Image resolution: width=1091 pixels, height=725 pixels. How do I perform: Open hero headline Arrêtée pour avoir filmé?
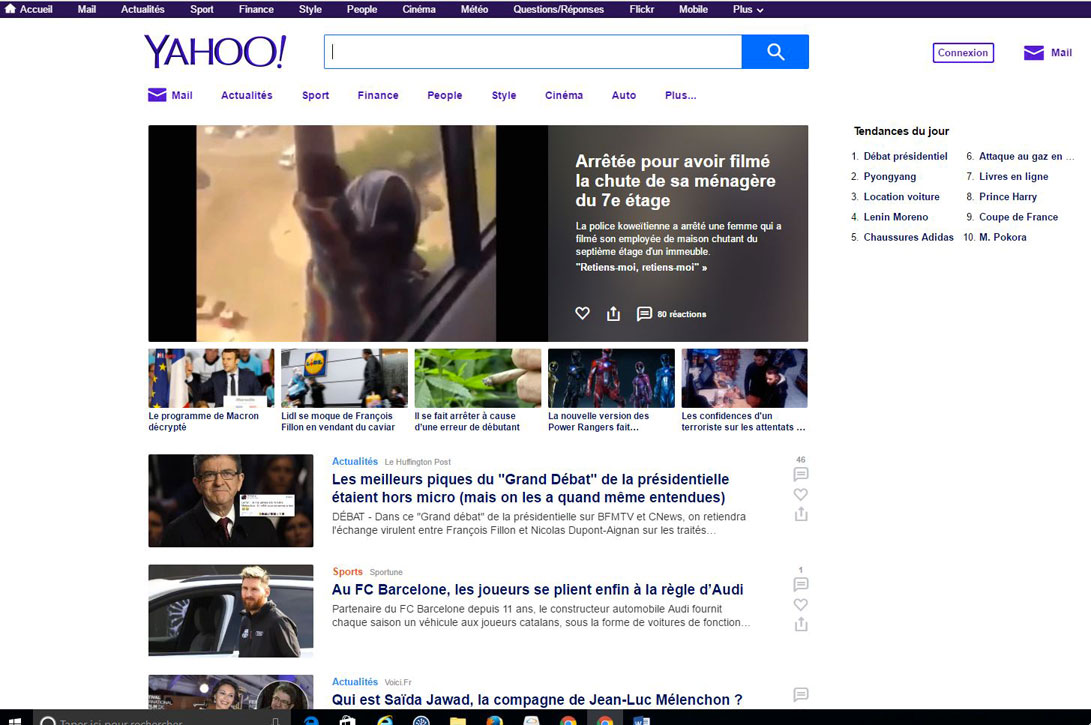click(x=675, y=181)
